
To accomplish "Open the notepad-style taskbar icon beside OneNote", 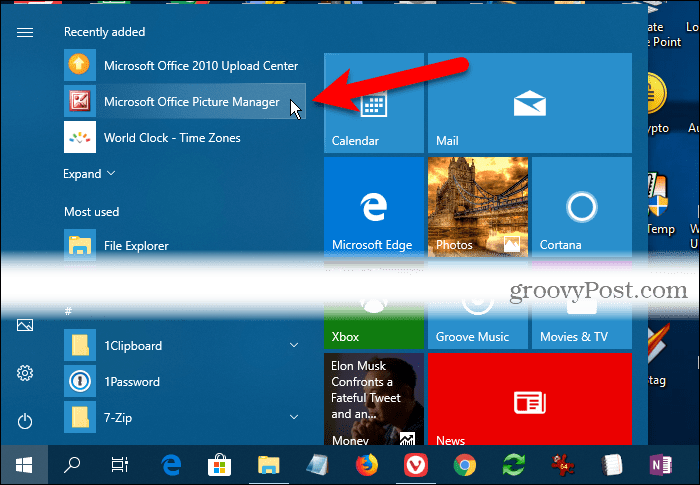I will point(612,465).
